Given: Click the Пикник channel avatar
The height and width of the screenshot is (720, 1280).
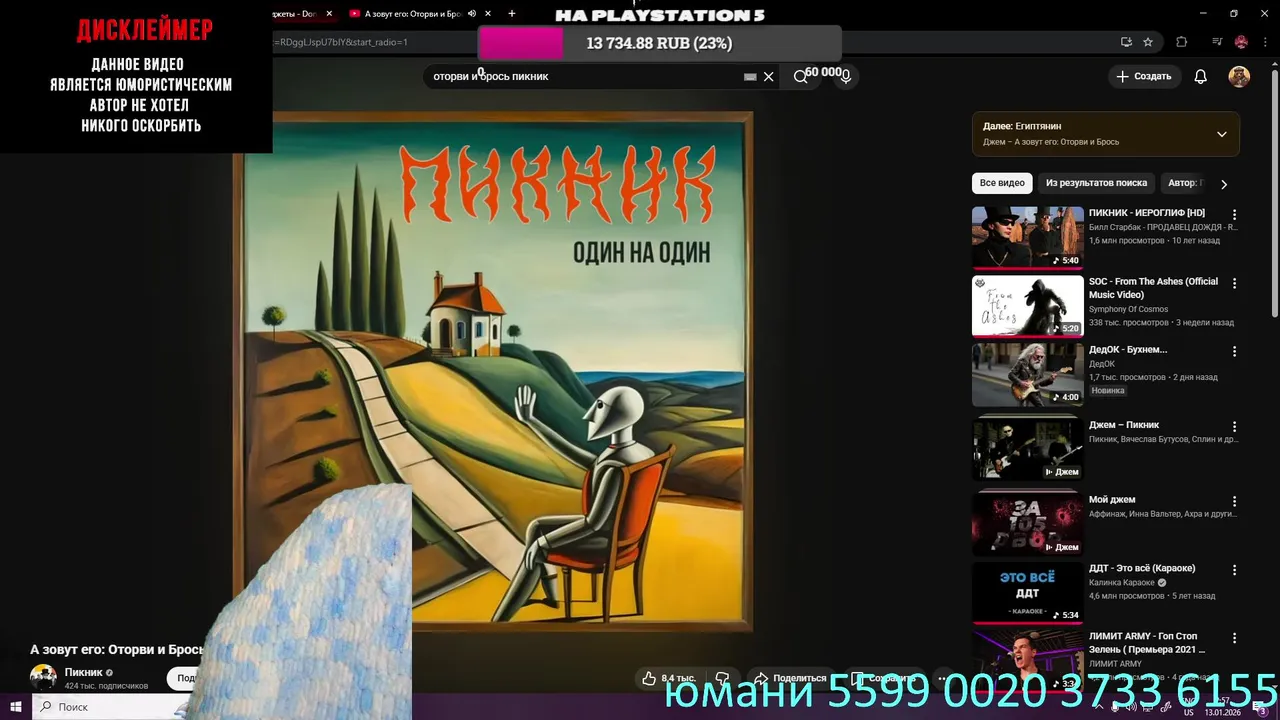Looking at the screenshot, I should (x=43, y=677).
